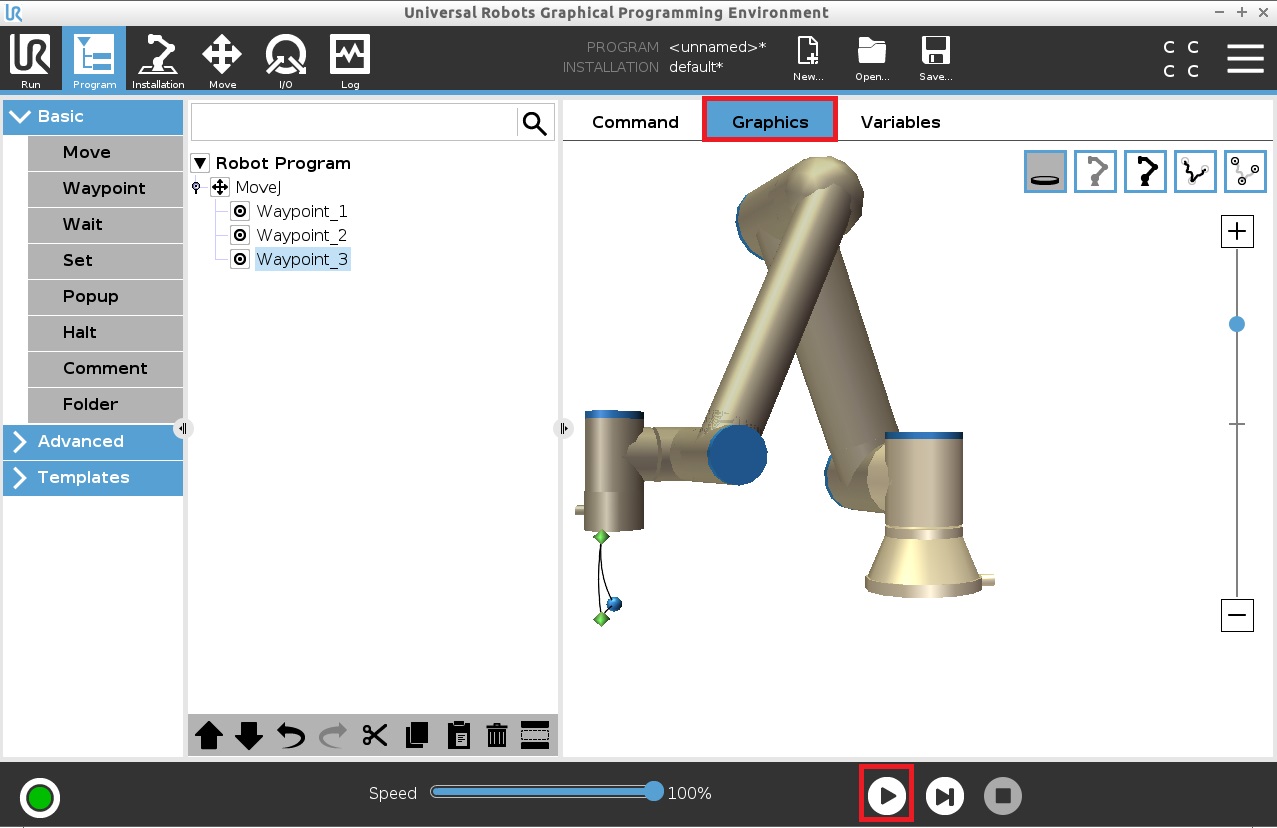
Task: Toggle gray shadow robot arm view
Action: (1096, 171)
